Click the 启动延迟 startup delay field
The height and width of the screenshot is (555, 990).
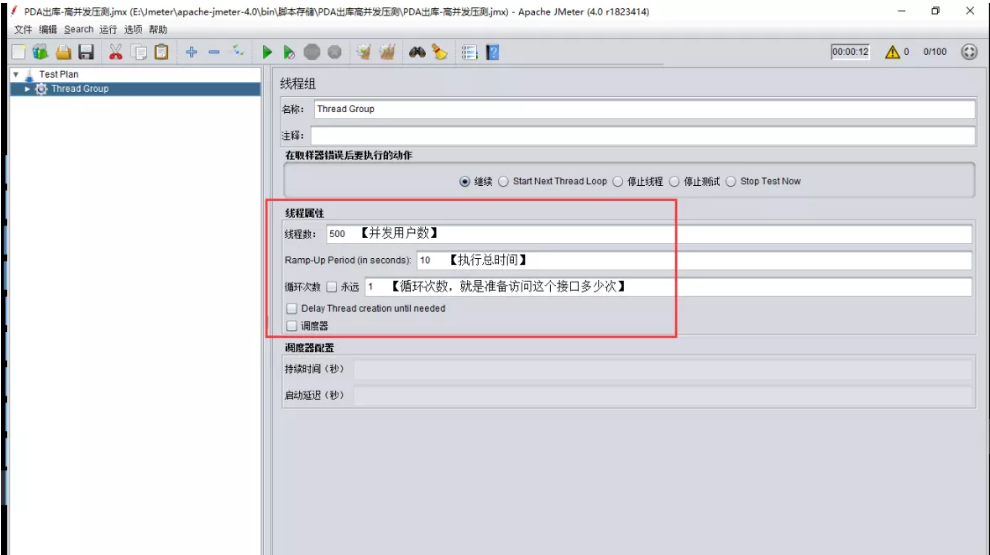[x=663, y=396]
